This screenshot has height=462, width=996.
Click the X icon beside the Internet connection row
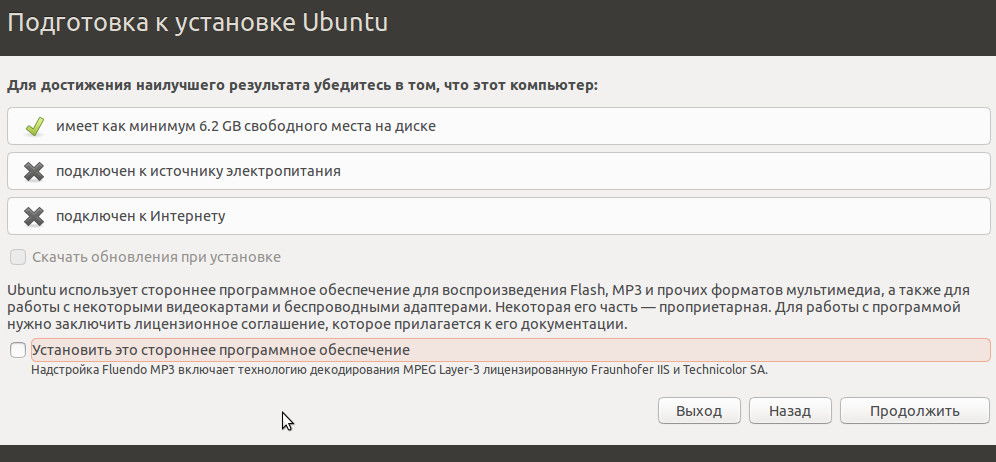(x=34, y=216)
